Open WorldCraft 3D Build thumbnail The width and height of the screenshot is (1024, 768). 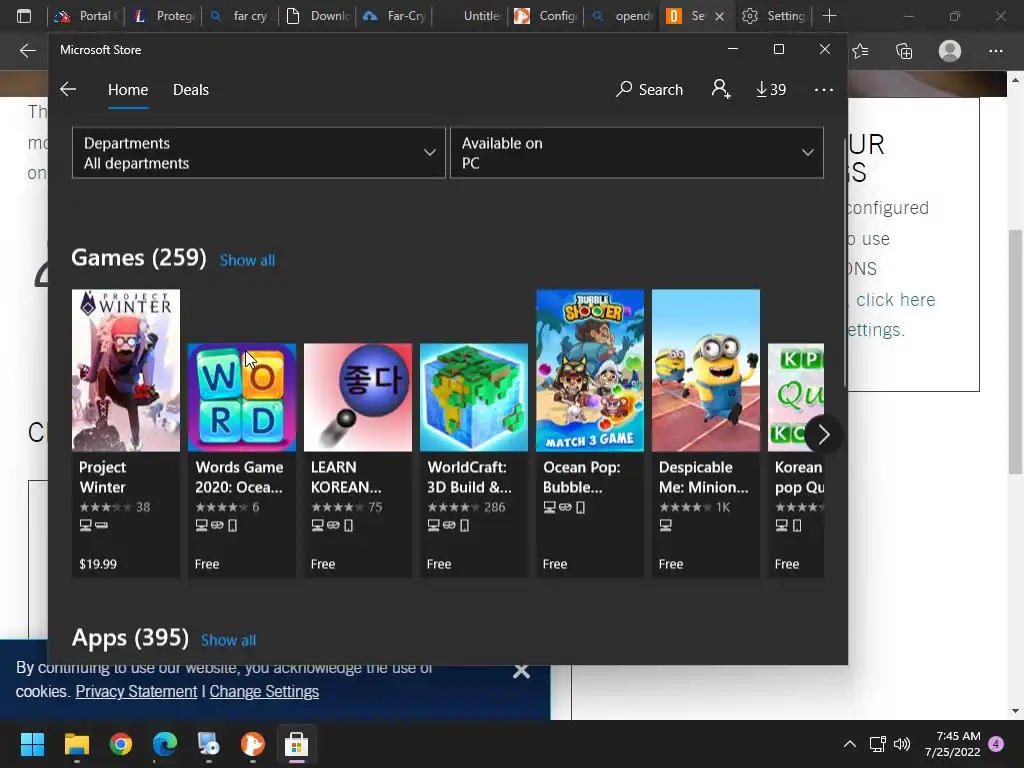click(474, 397)
